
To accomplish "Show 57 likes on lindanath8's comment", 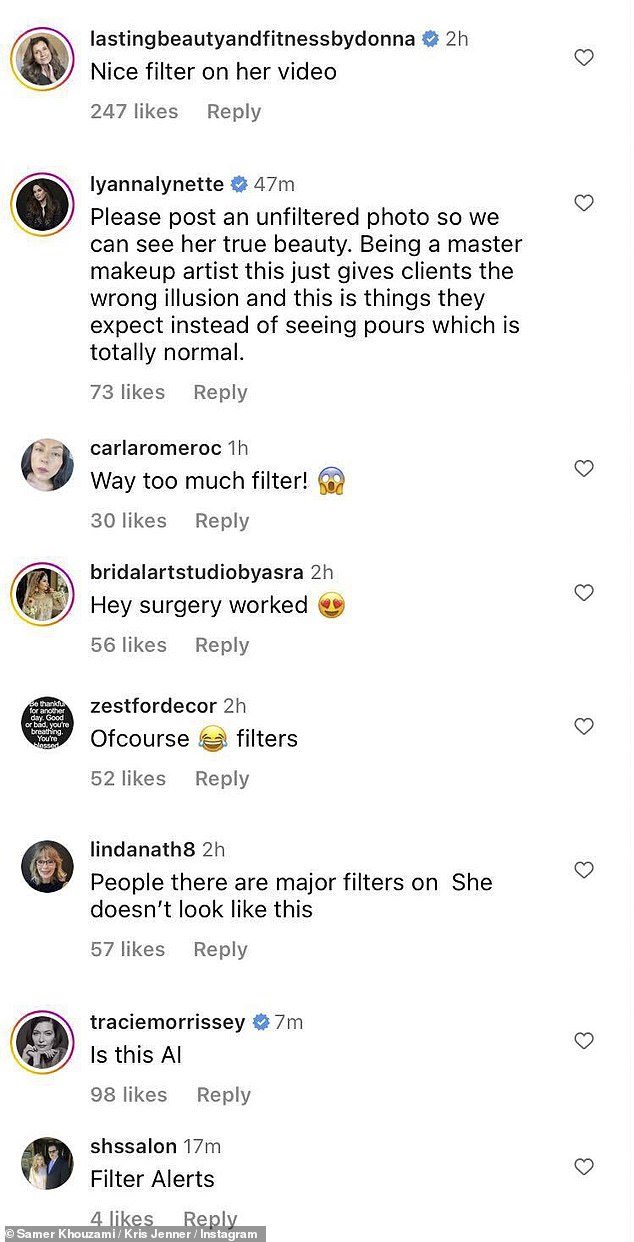I will coord(128,950).
